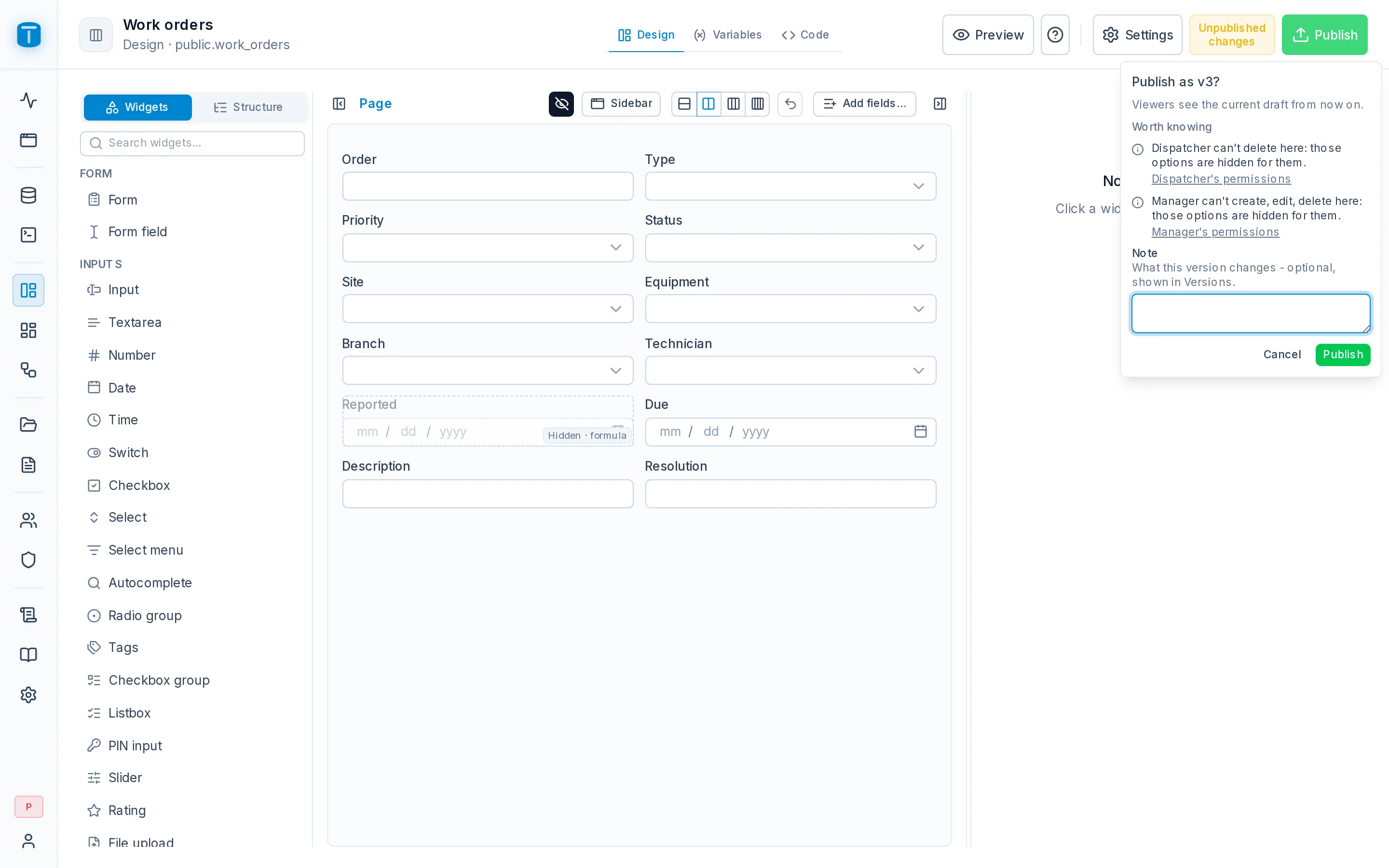Open the book docs icon in sidebar
The width and height of the screenshot is (1389, 868).
click(x=29, y=654)
